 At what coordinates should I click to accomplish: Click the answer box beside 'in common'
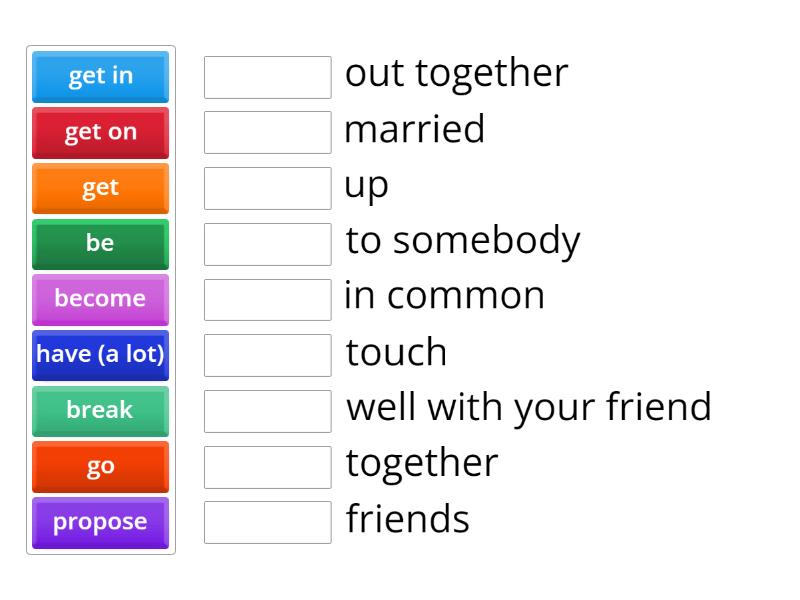267,299
